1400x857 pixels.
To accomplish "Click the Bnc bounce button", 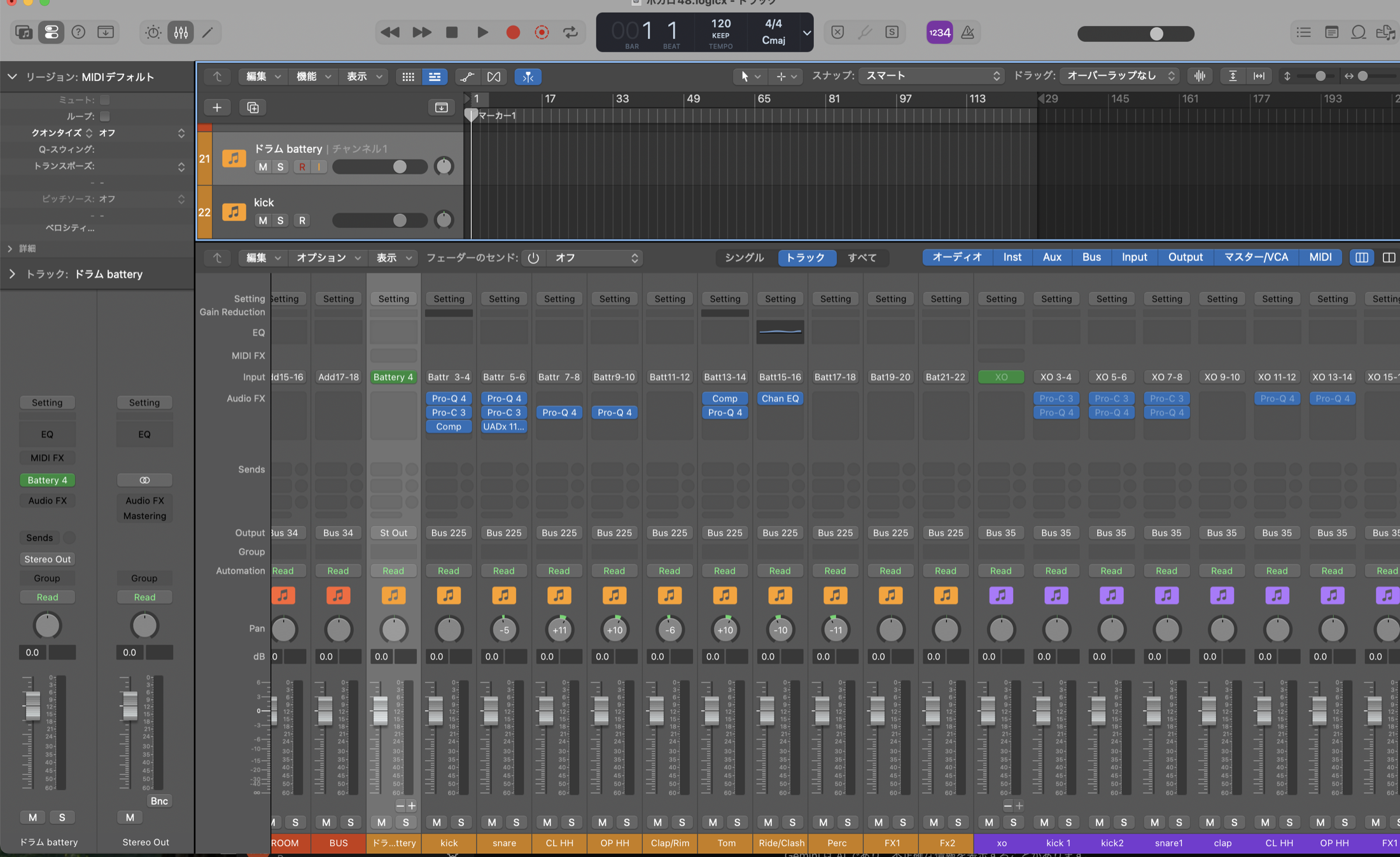I will pos(159,801).
